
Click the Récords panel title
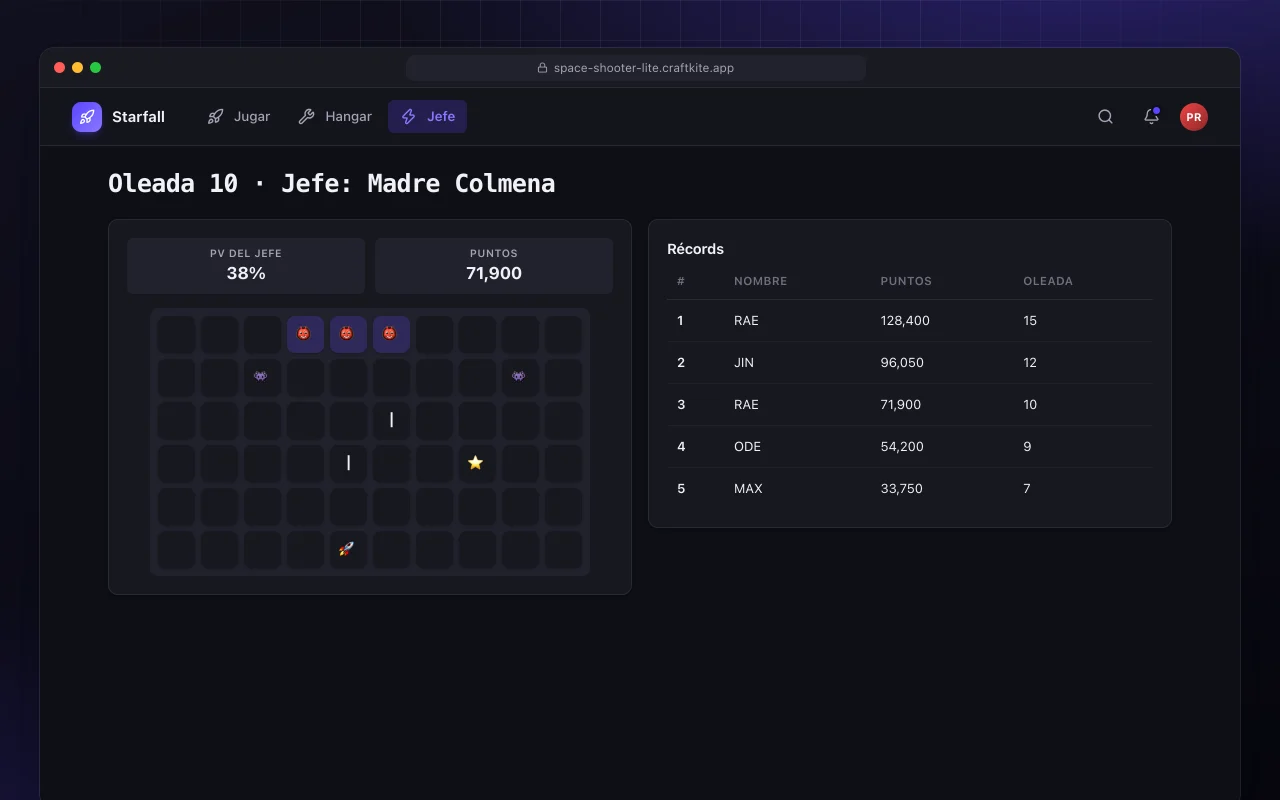click(x=696, y=249)
